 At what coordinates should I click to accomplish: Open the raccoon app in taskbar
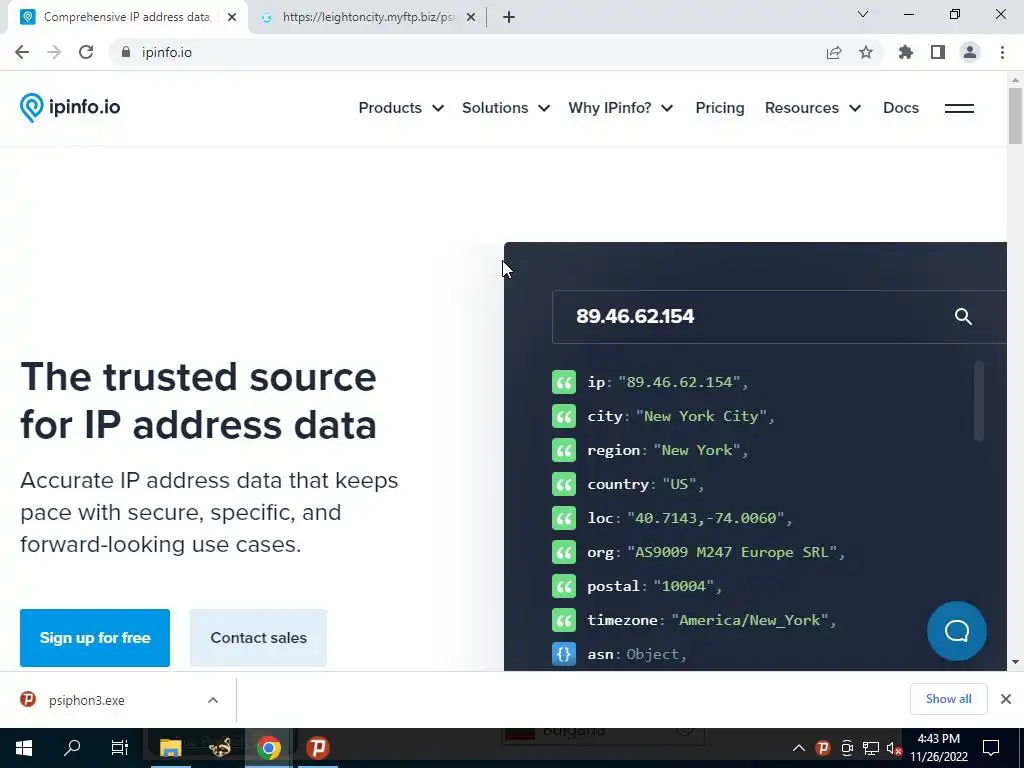pyautogui.click(x=220, y=748)
